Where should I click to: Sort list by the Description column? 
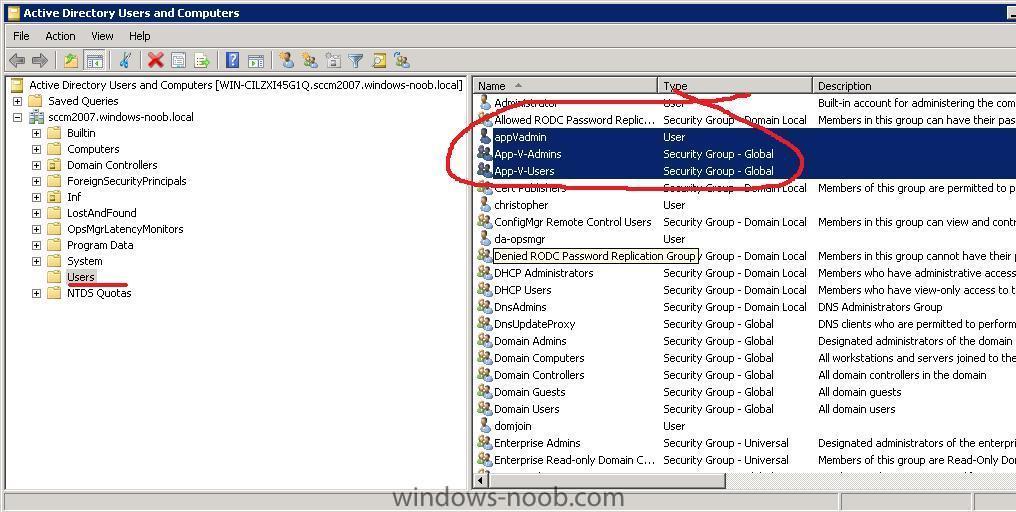point(914,86)
